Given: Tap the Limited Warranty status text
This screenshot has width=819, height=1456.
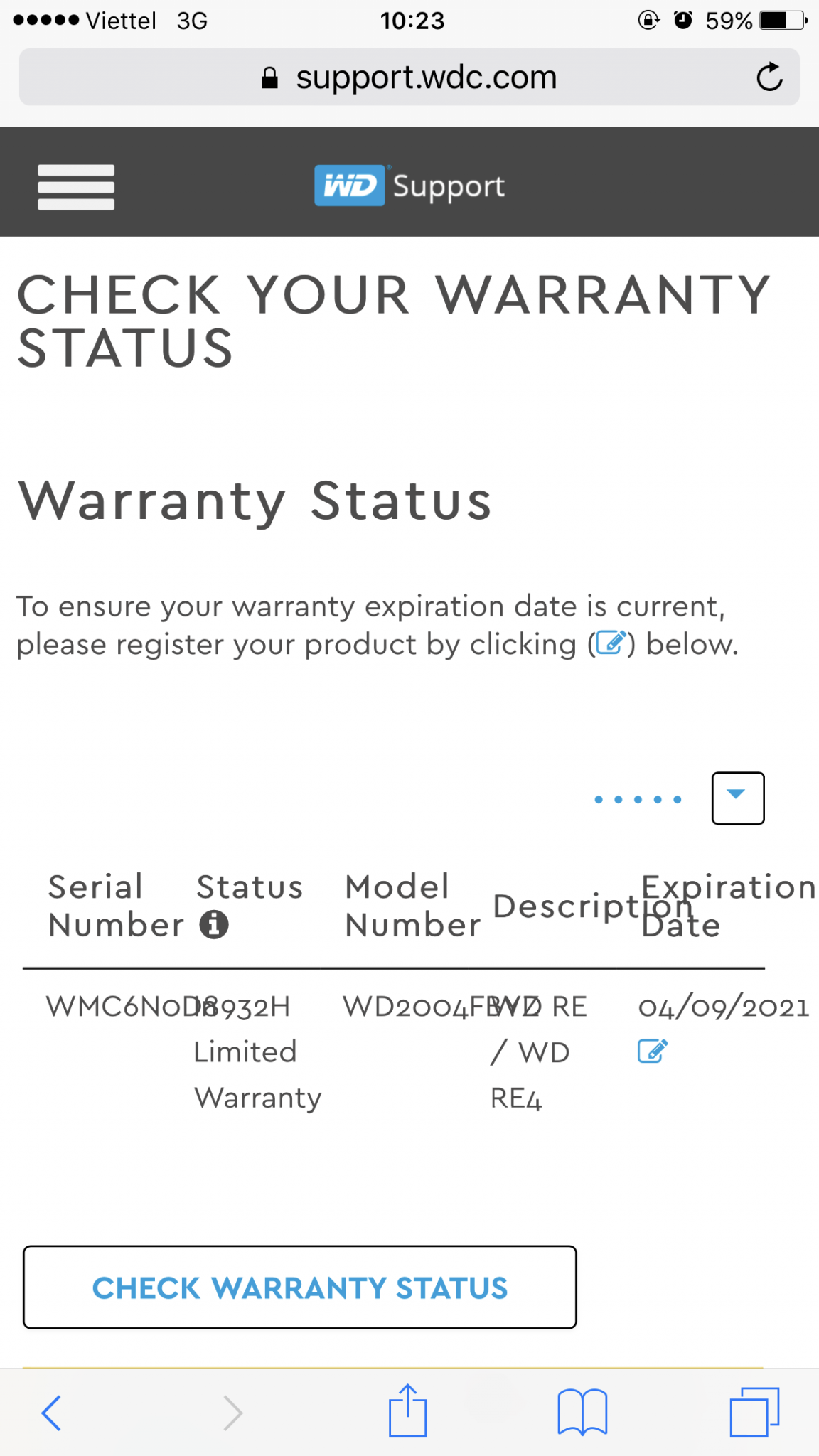Looking at the screenshot, I should click(x=257, y=1074).
